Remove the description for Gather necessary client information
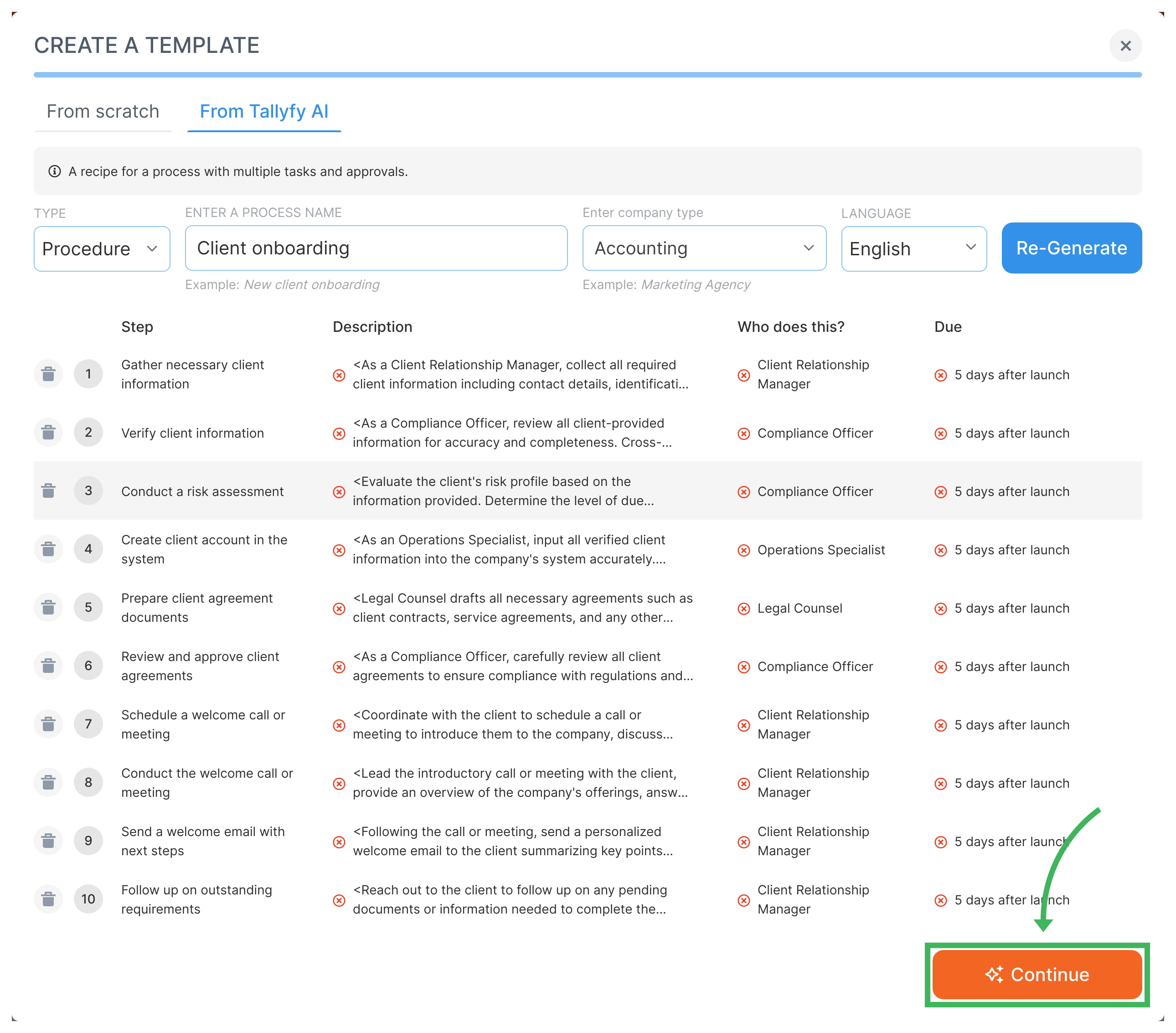Image resolution: width=1176 pixels, height=1033 pixels. tap(339, 375)
